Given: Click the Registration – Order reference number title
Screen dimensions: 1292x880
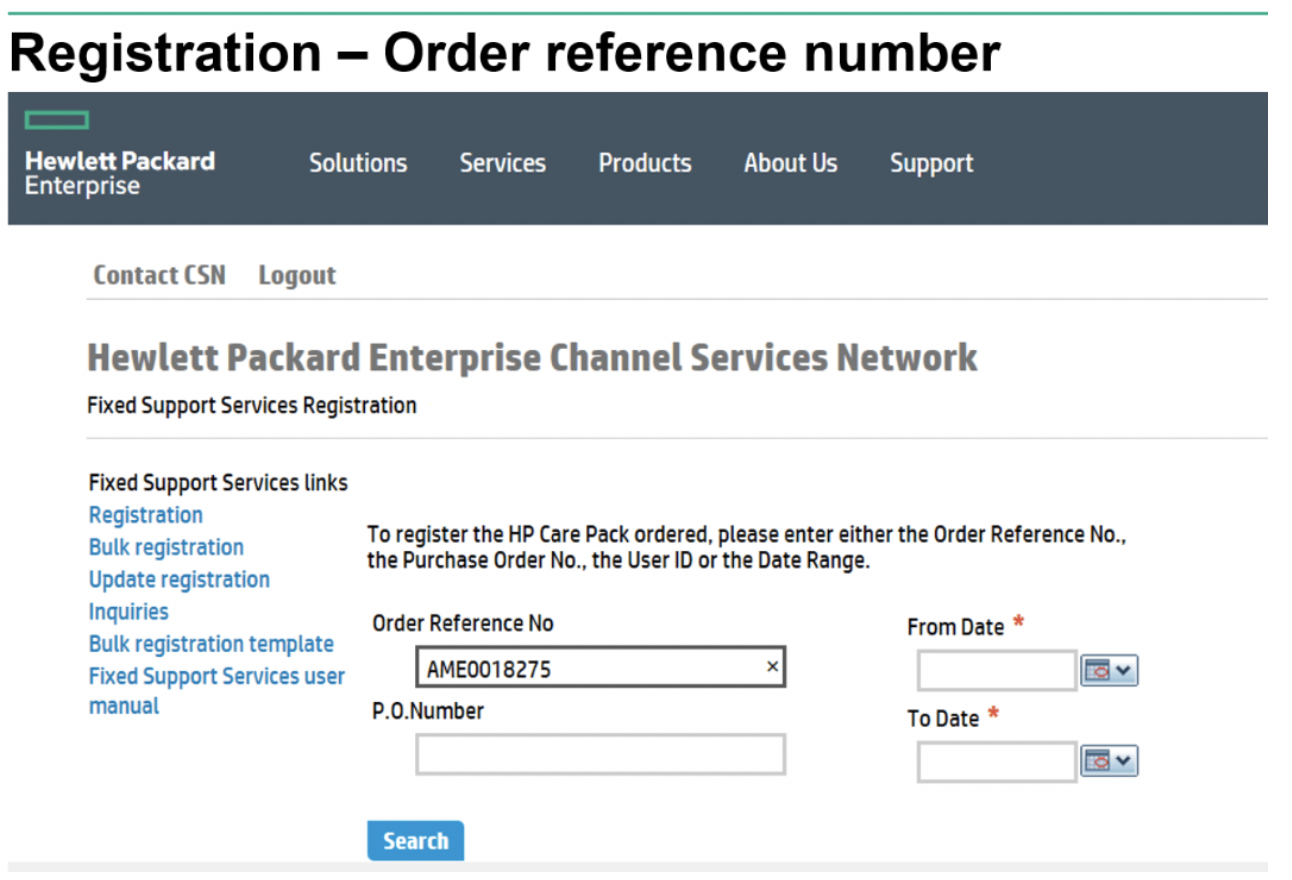Looking at the screenshot, I should point(505,52).
